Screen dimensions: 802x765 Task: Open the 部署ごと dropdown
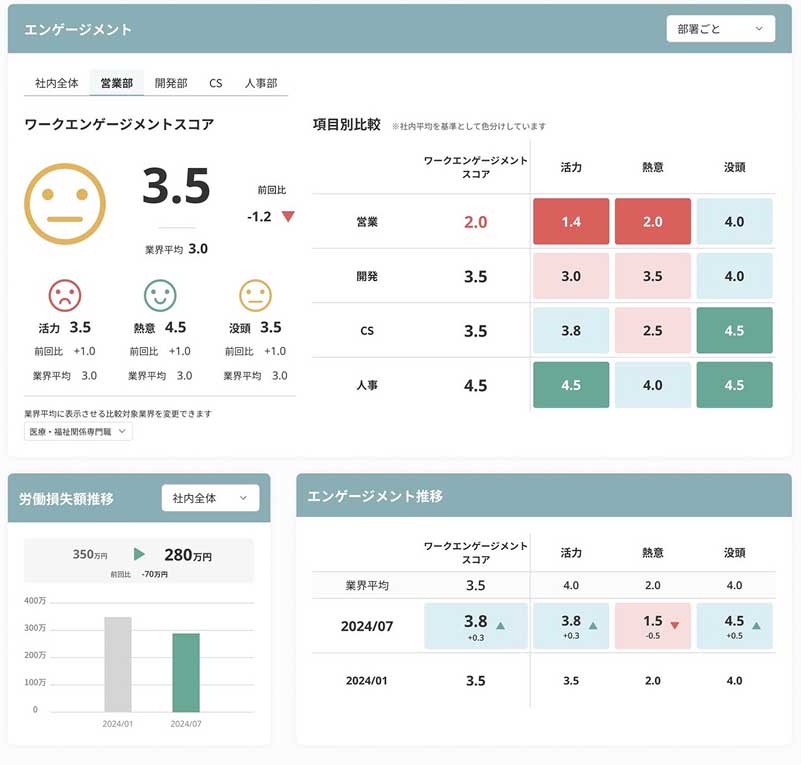pyautogui.click(x=720, y=29)
